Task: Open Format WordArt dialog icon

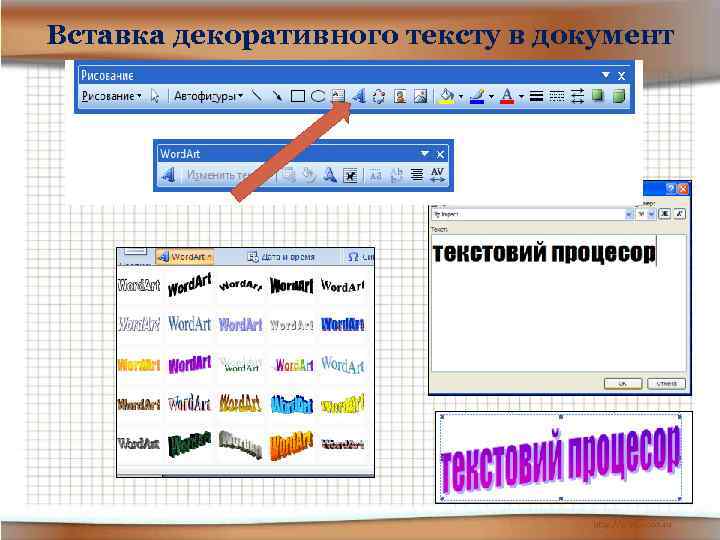Action: pos(309,175)
